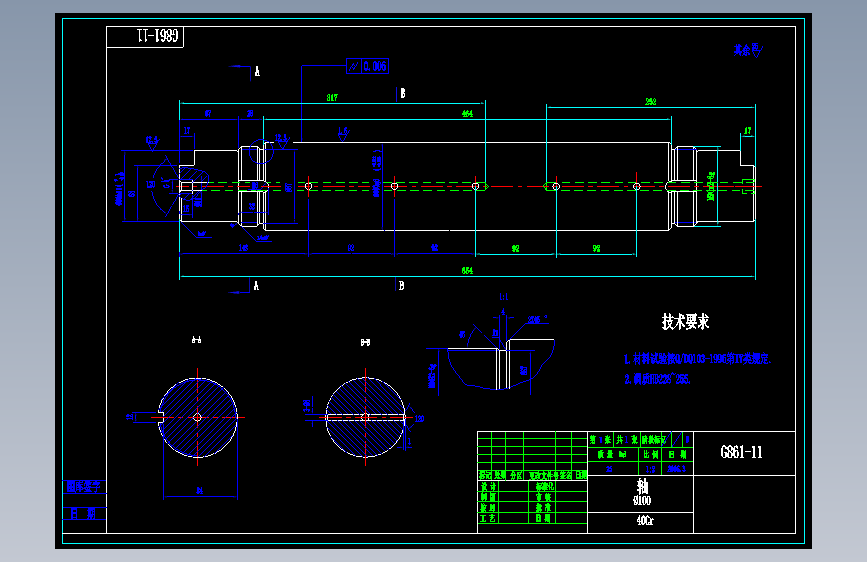The height and width of the screenshot is (562, 867).
Task: Click the G861-11 drawing number in the title block
Action: pyautogui.click(x=741, y=452)
